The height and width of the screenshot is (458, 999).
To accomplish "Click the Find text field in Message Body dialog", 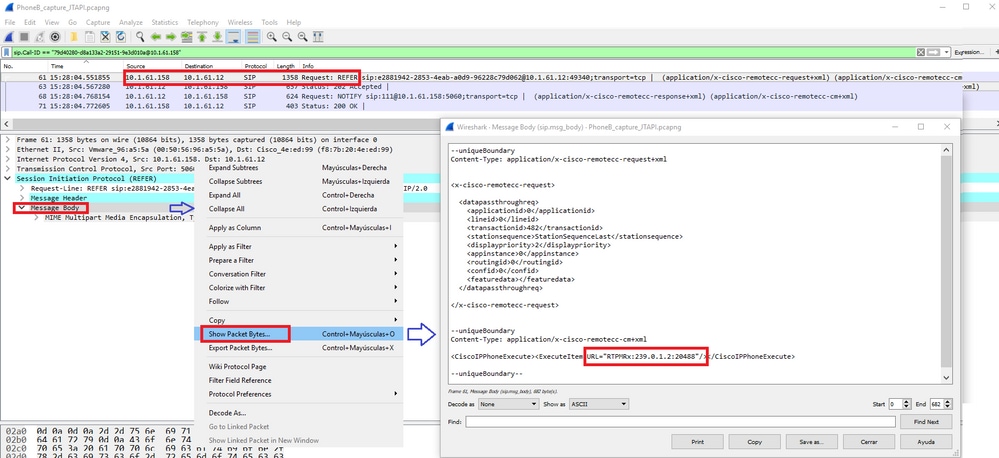I will coord(680,422).
